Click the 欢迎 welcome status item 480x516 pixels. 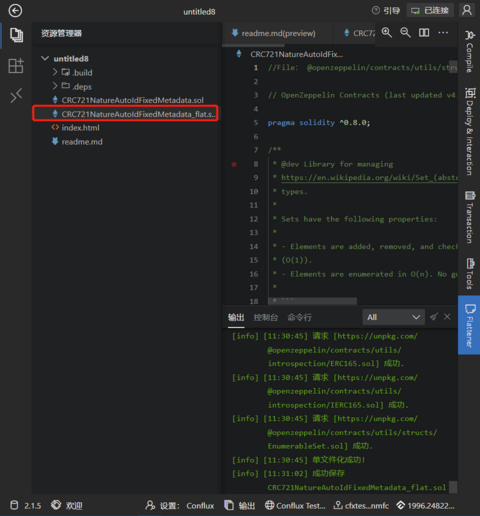(x=67, y=505)
